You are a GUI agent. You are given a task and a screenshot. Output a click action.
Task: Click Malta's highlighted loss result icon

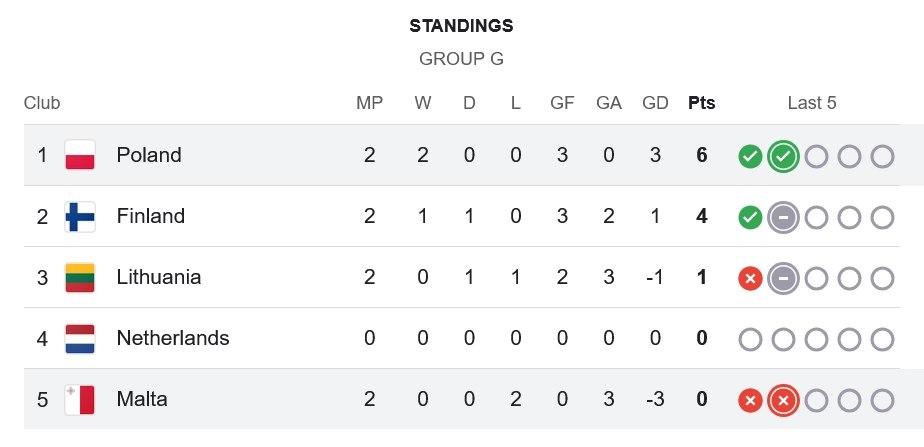tap(783, 400)
